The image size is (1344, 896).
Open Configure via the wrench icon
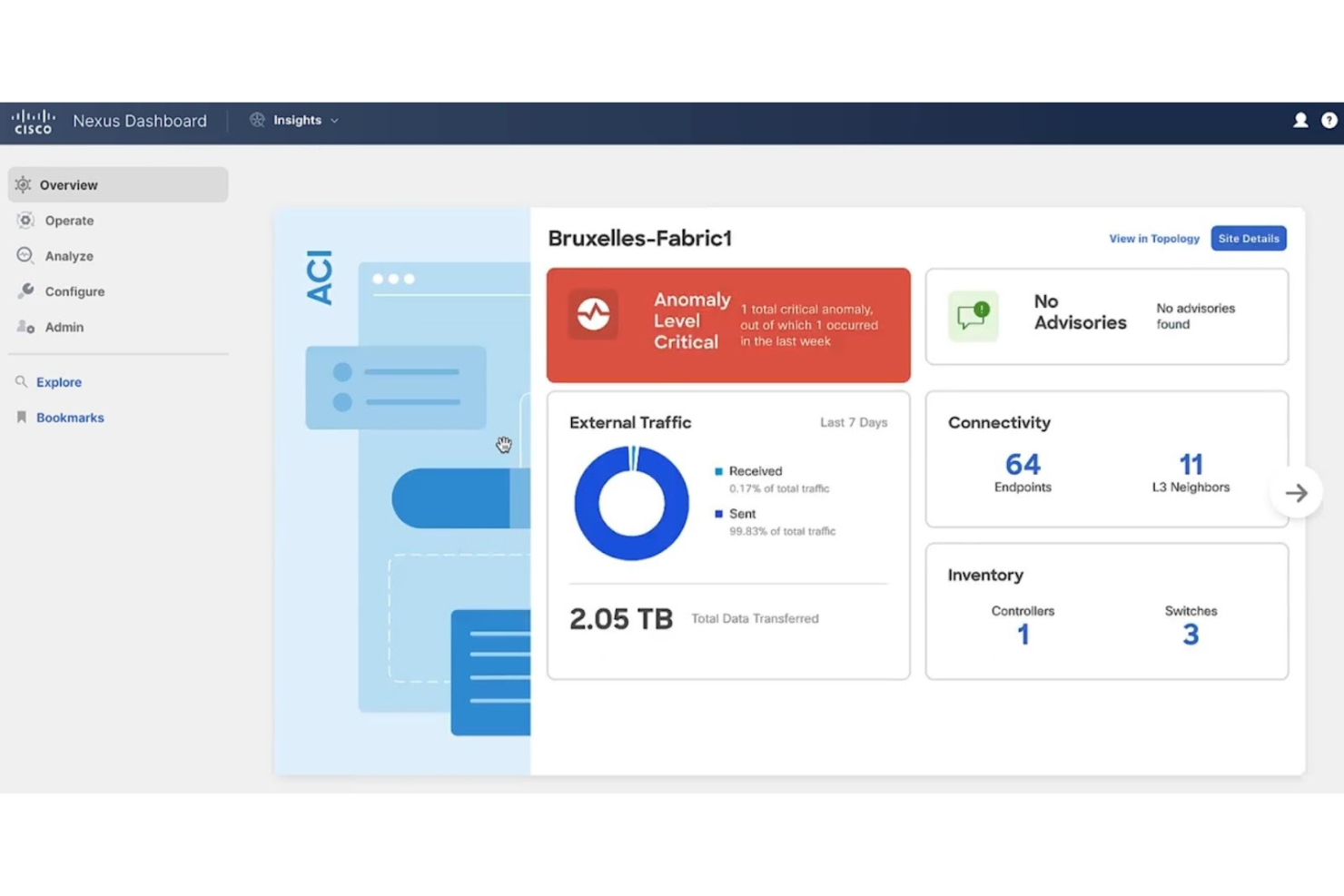(x=24, y=291)
